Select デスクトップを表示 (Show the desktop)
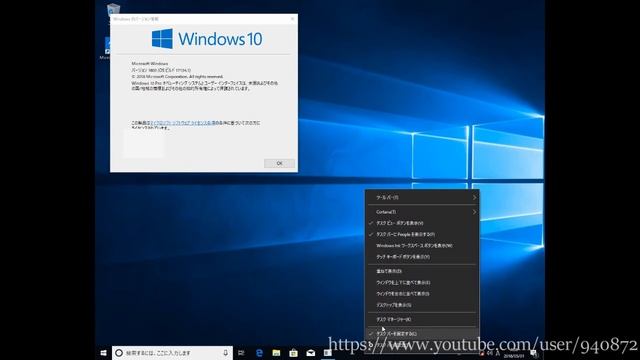Screen dimensions: 640x360 [x=422, y=305]
